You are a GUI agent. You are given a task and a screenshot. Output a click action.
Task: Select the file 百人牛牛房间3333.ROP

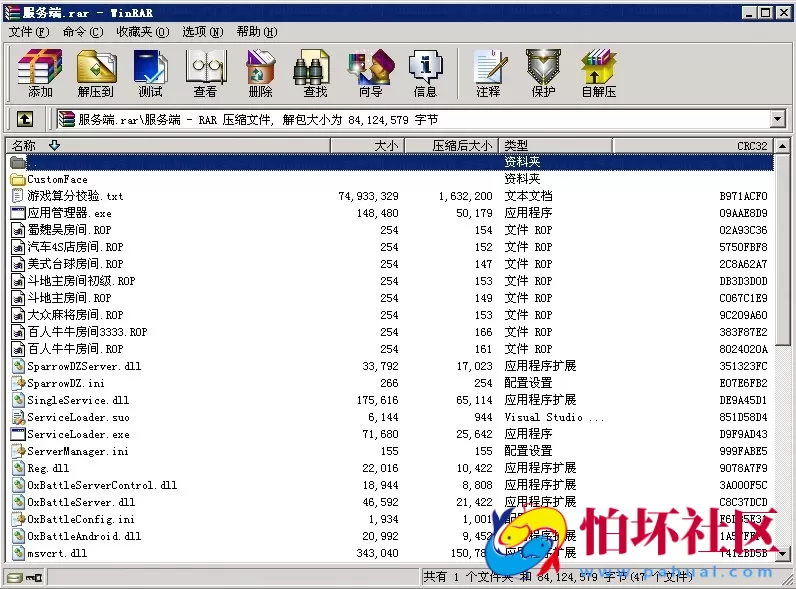click(x=87, y=332)
